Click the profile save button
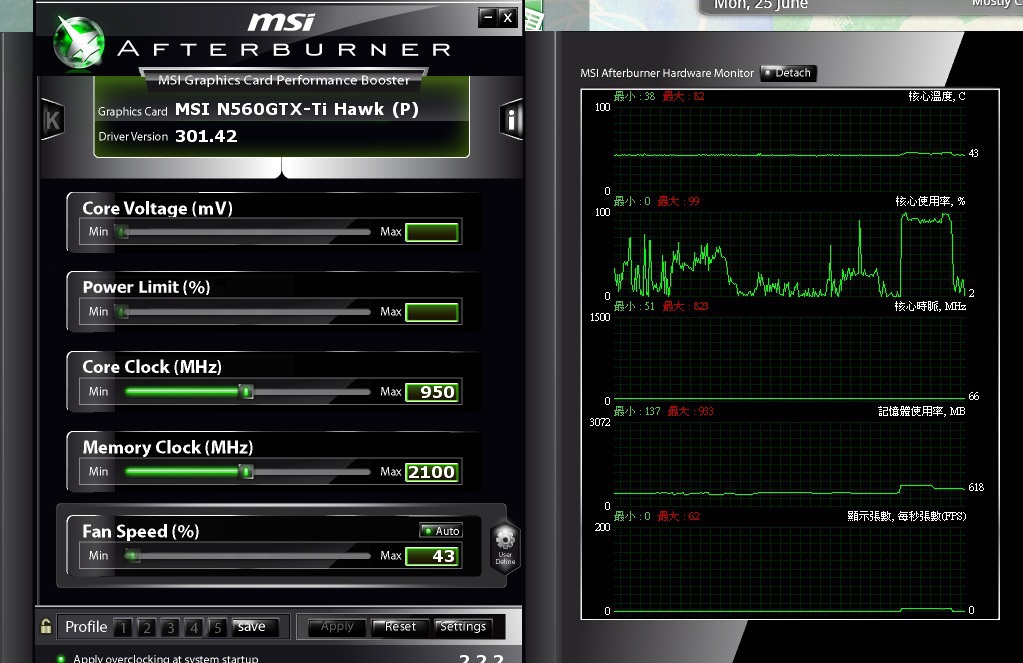1023x663 pixels. coord(255,626)
